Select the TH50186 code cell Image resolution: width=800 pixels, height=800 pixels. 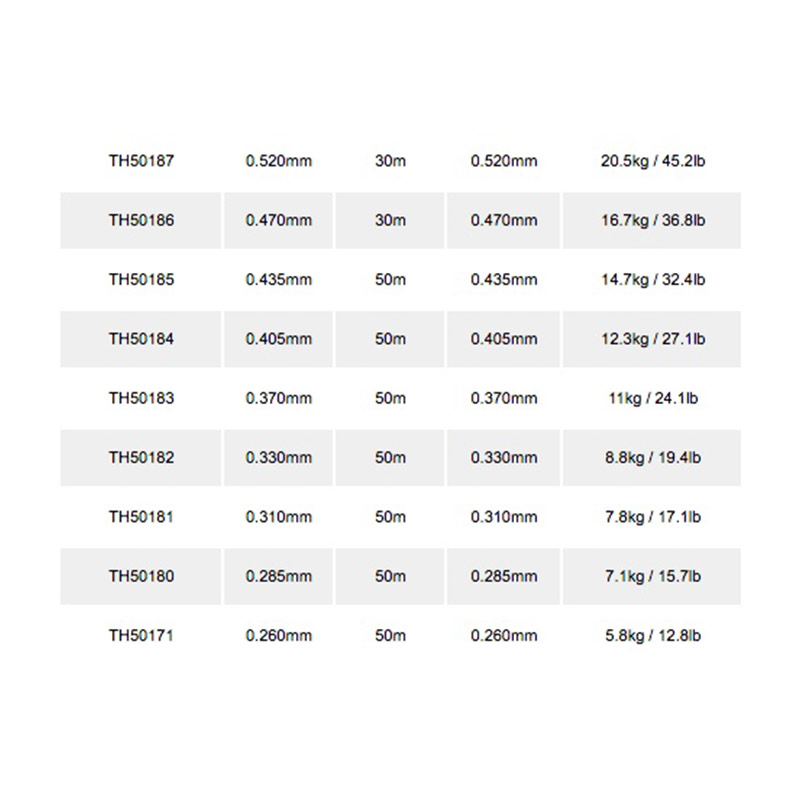pyautogui.click(x=141, y=220)
